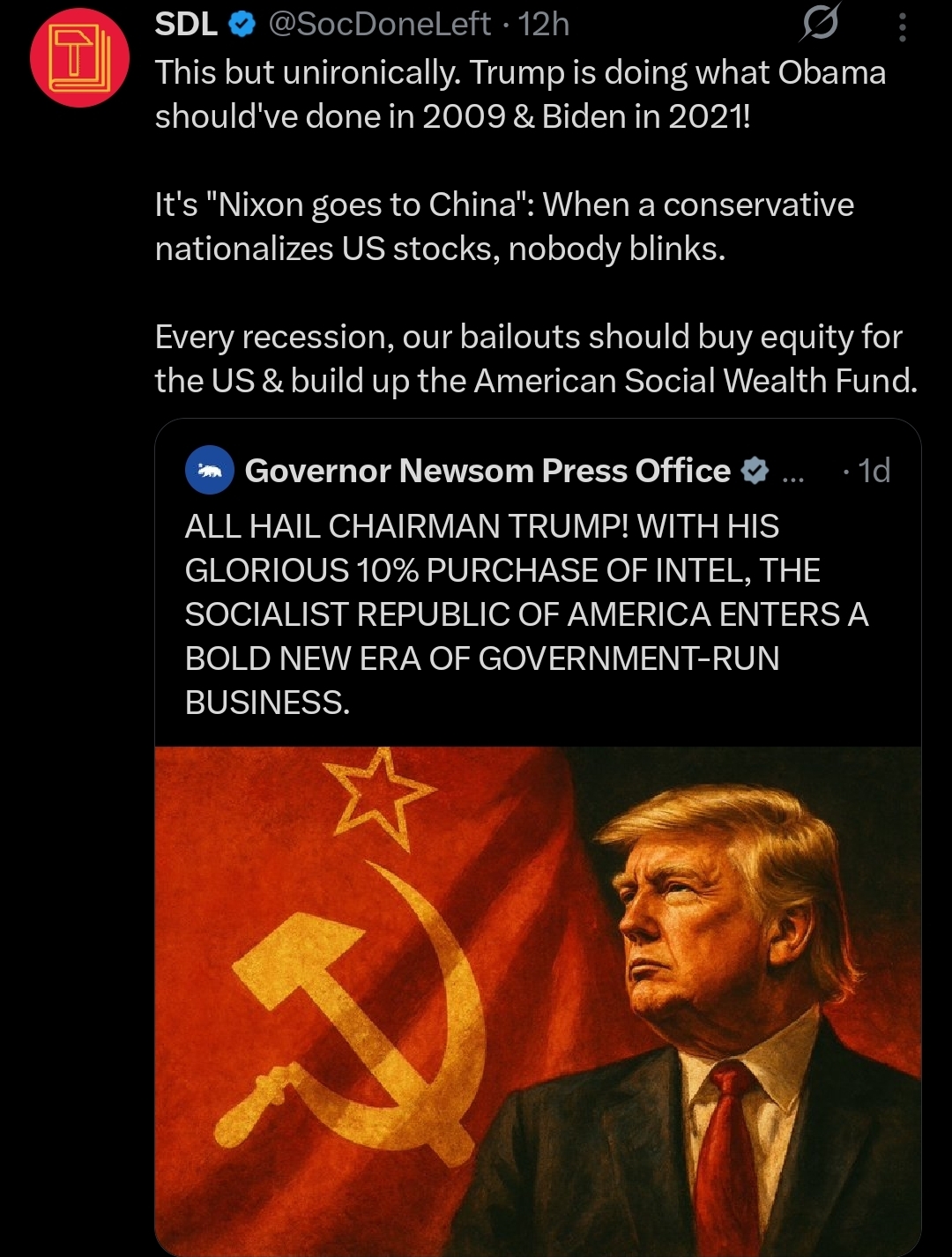Viewport: 952px width, 1257px height.
Task: Open the @SocDoneLeft handle link
Action: pos(379,25)
